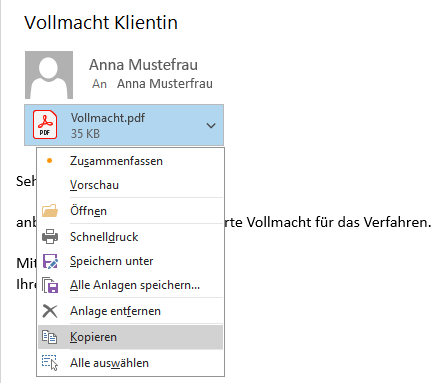
Task: Click the 'An' recipient label
Action: coord(99,84)
